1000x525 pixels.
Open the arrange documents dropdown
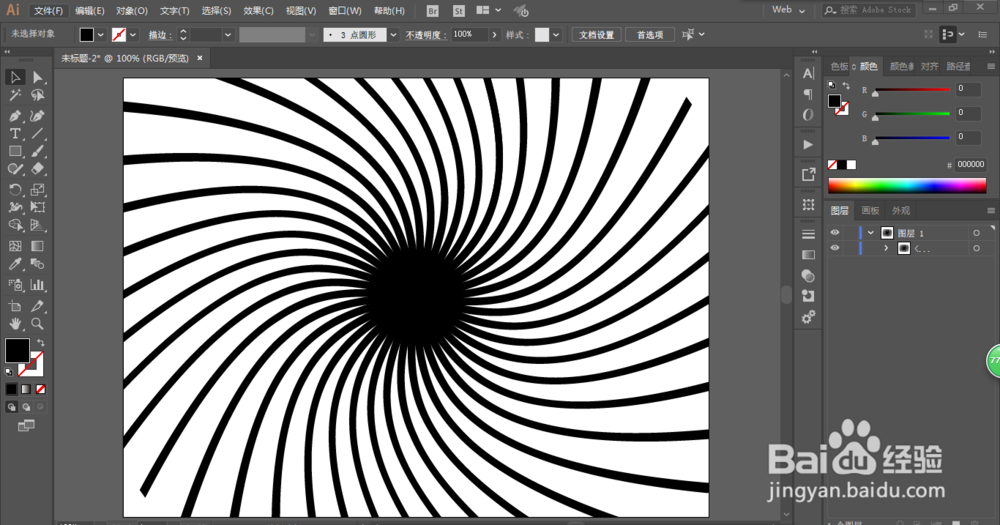[489, 10]
